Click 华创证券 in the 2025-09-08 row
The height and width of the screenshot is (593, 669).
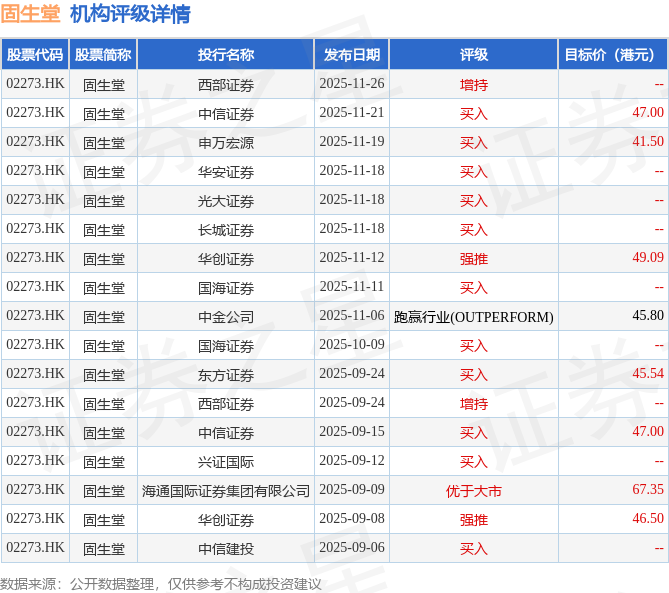coord(226,520)
